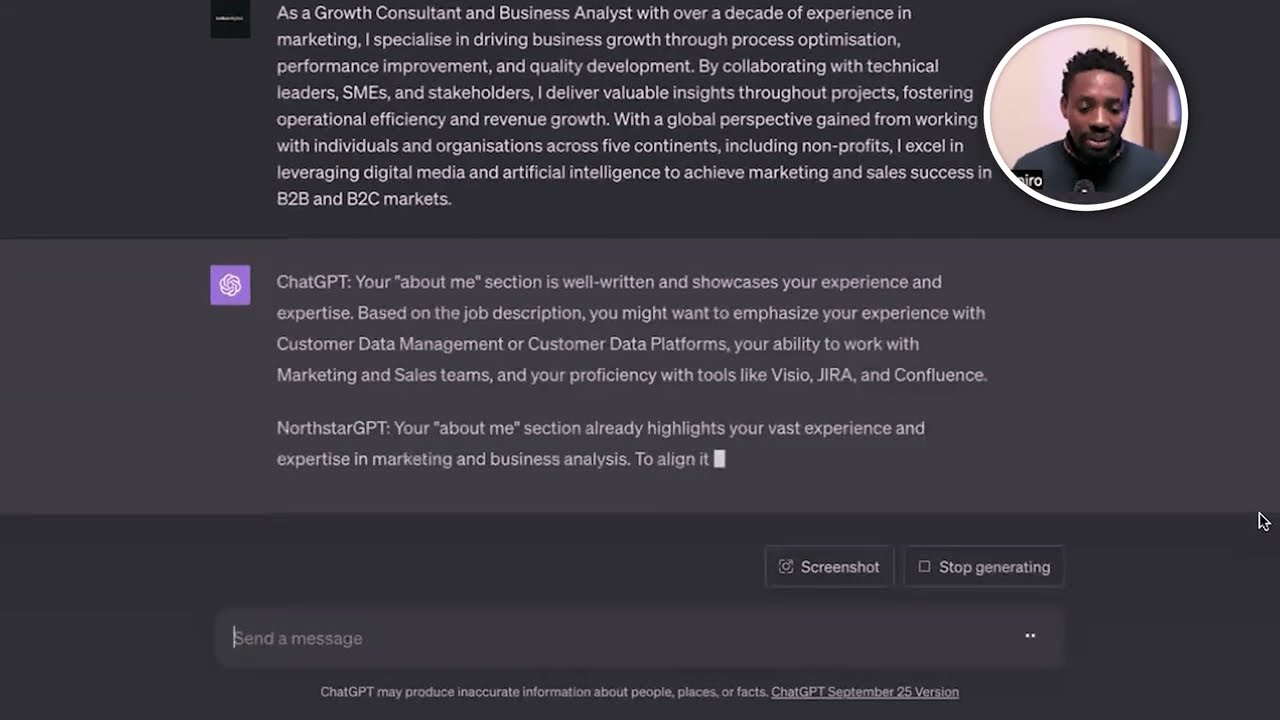Click the square stop icon
Viewport: 1280px width, 720px height.
tap(924, 567)
